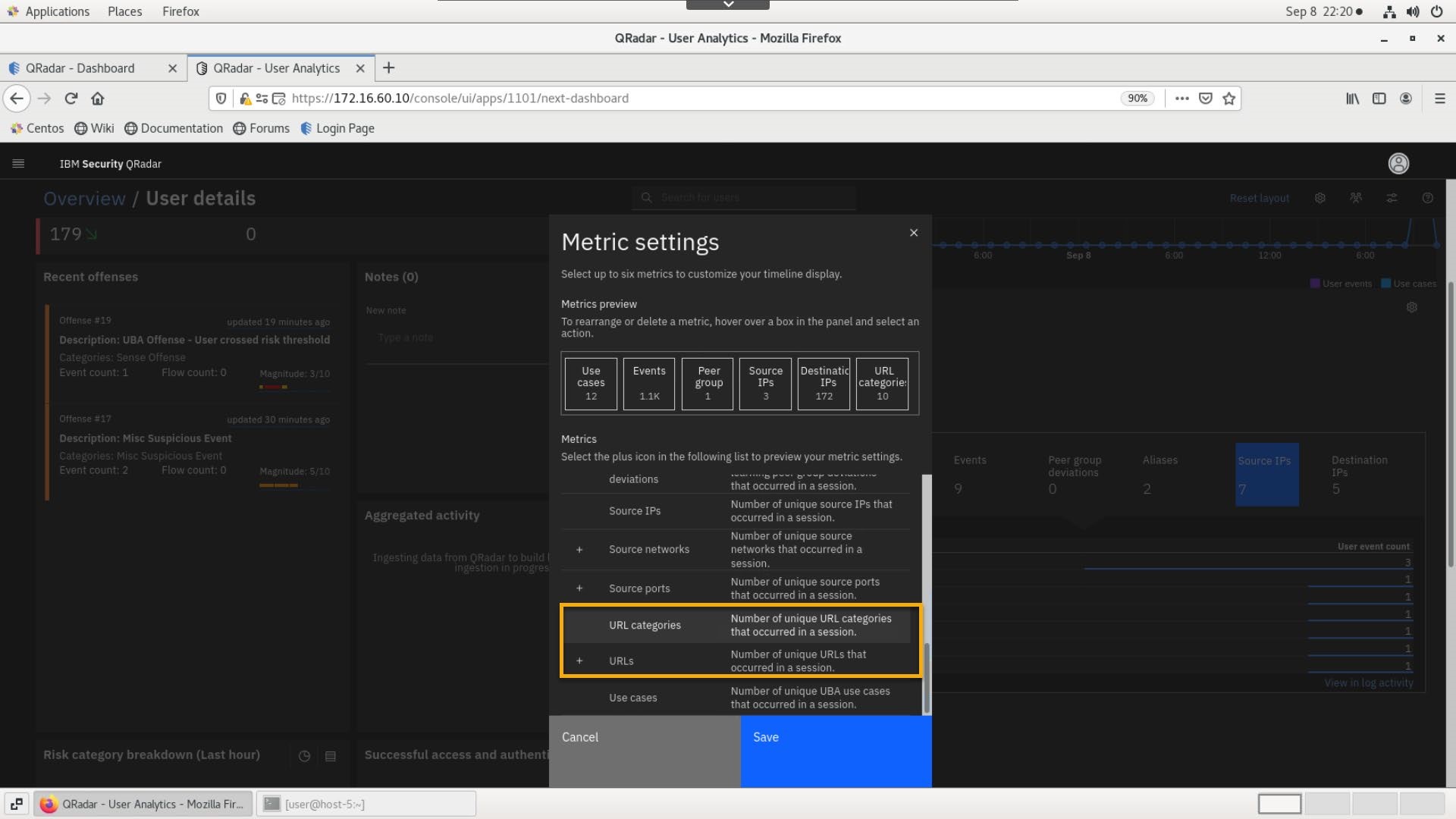Open the Firefox hamburger menu

[1439, 99]
